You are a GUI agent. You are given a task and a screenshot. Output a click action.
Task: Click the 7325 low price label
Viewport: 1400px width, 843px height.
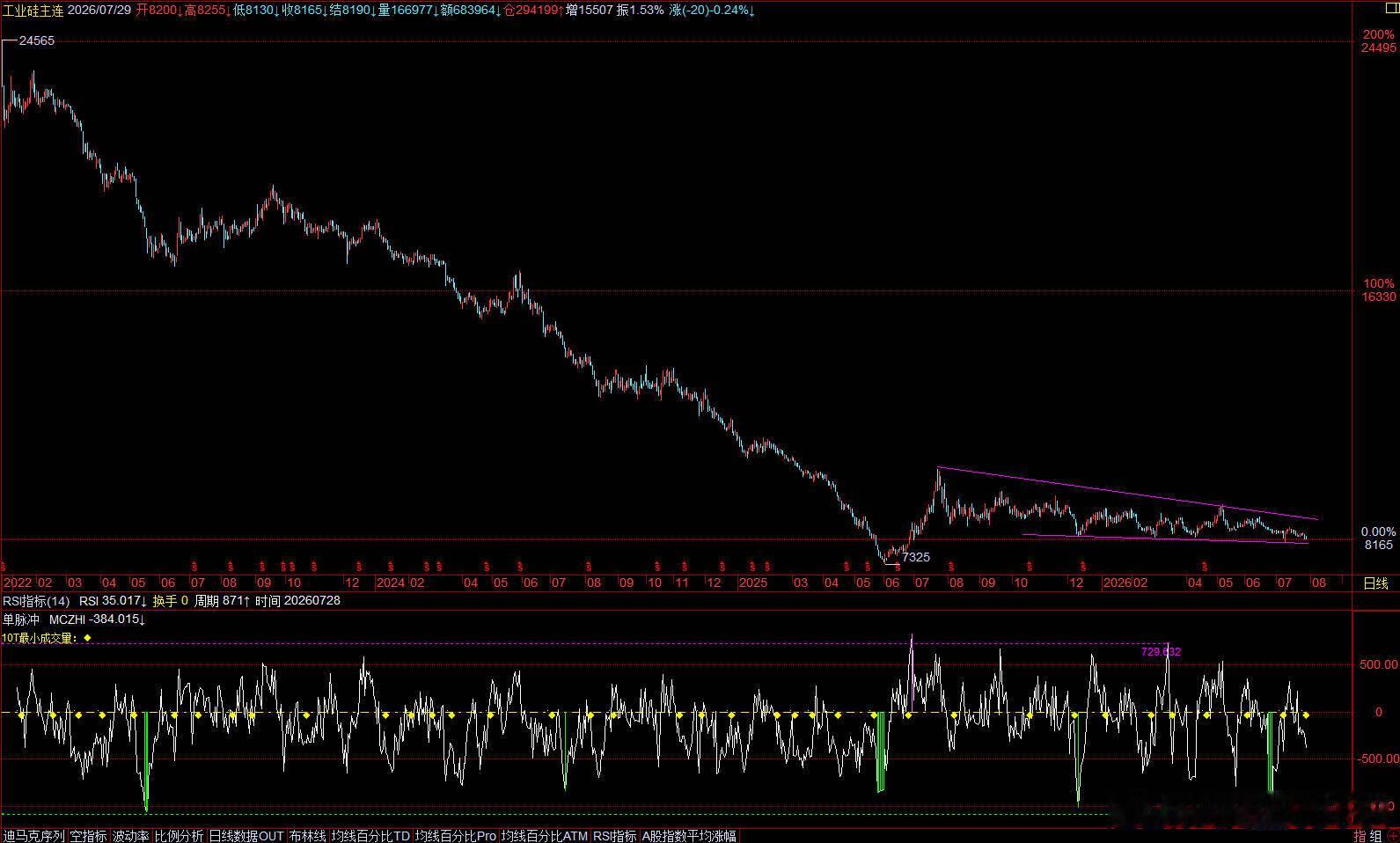[x=915, y=557]
